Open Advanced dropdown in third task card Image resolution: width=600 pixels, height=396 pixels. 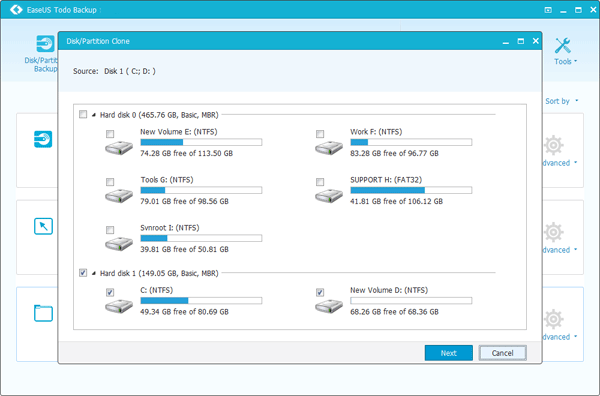point(559,337)
